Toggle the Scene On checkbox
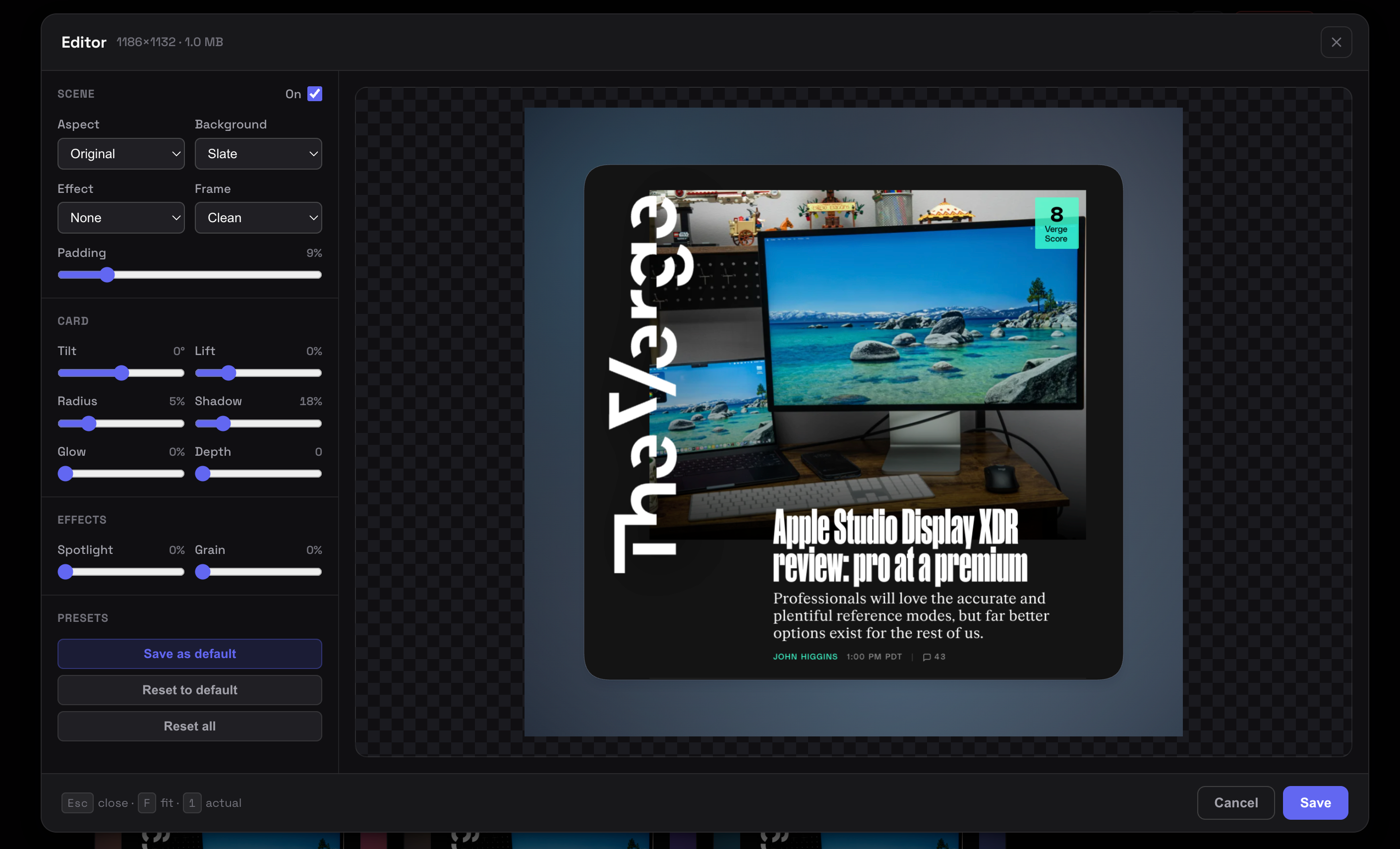The height and width of the screenshot is (849, 1400). (x=315, y=93)
